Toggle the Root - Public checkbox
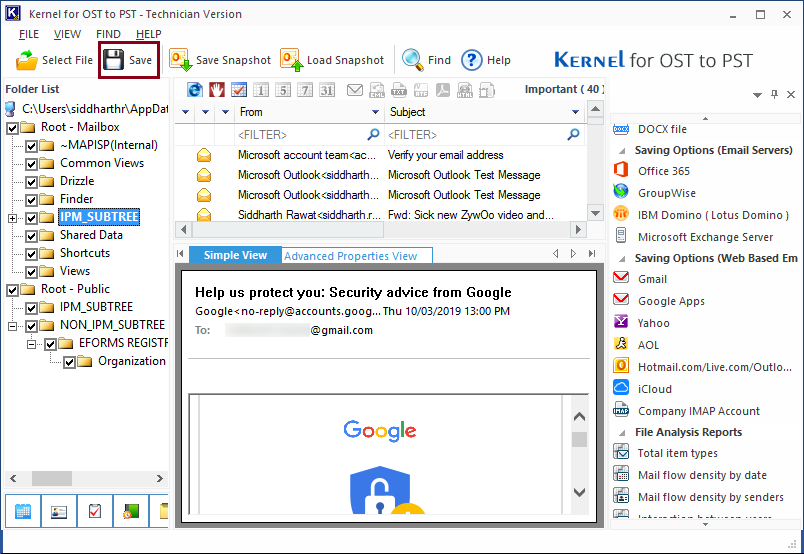 click(13, 289)
